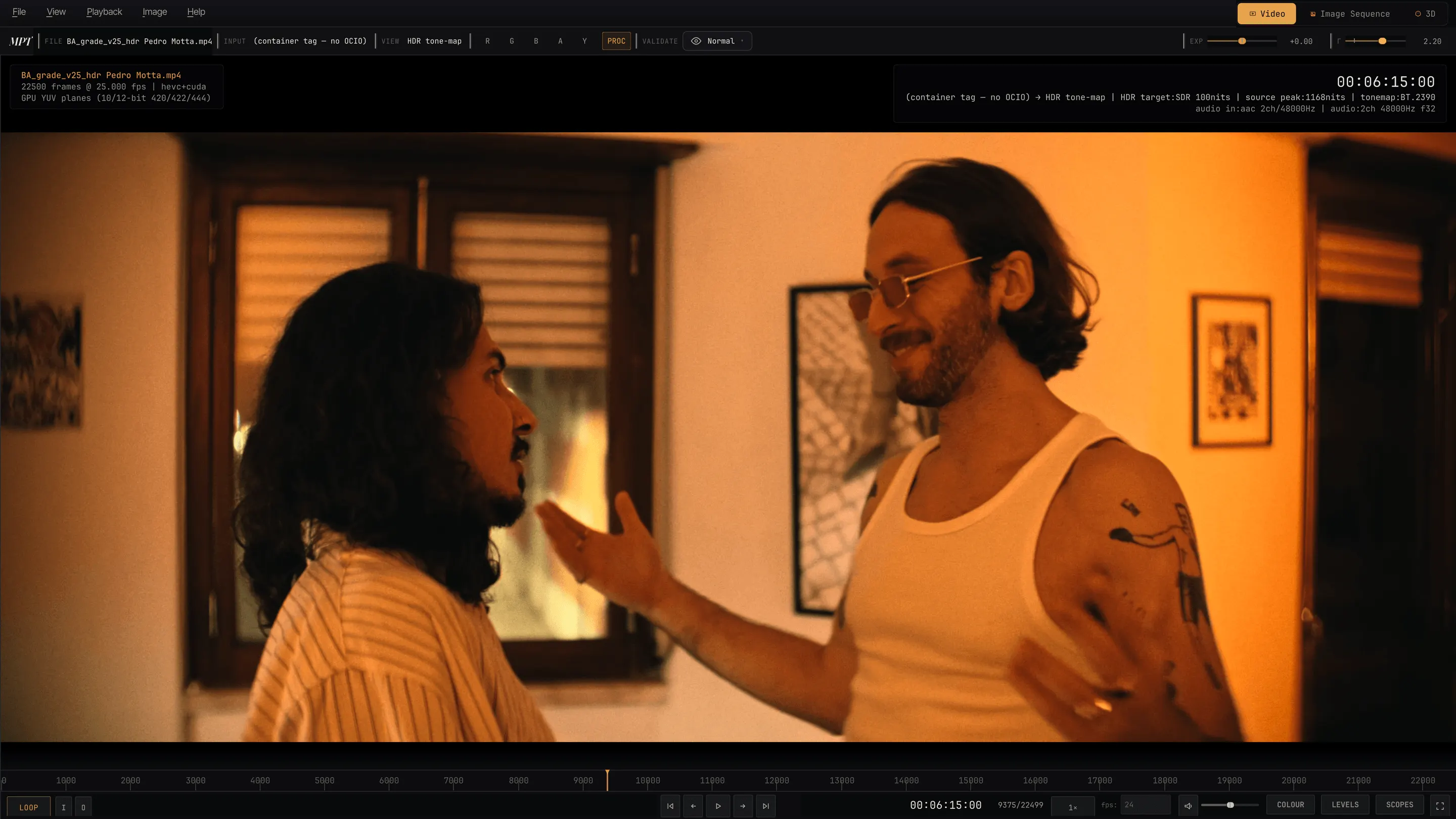Adjust the EXP exposure slider handle

tap(1242, 40)
